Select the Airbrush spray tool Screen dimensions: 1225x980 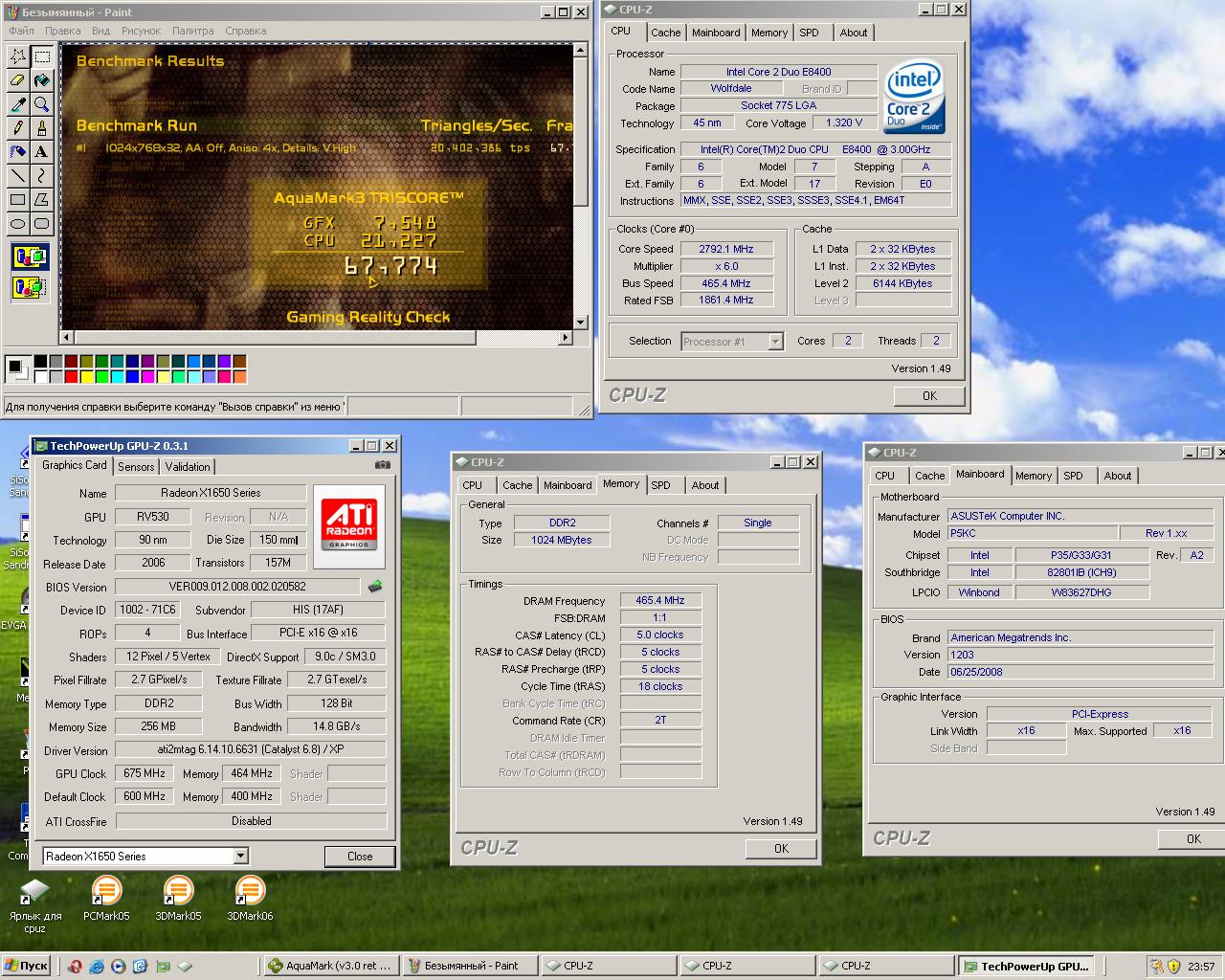point(17,152)
